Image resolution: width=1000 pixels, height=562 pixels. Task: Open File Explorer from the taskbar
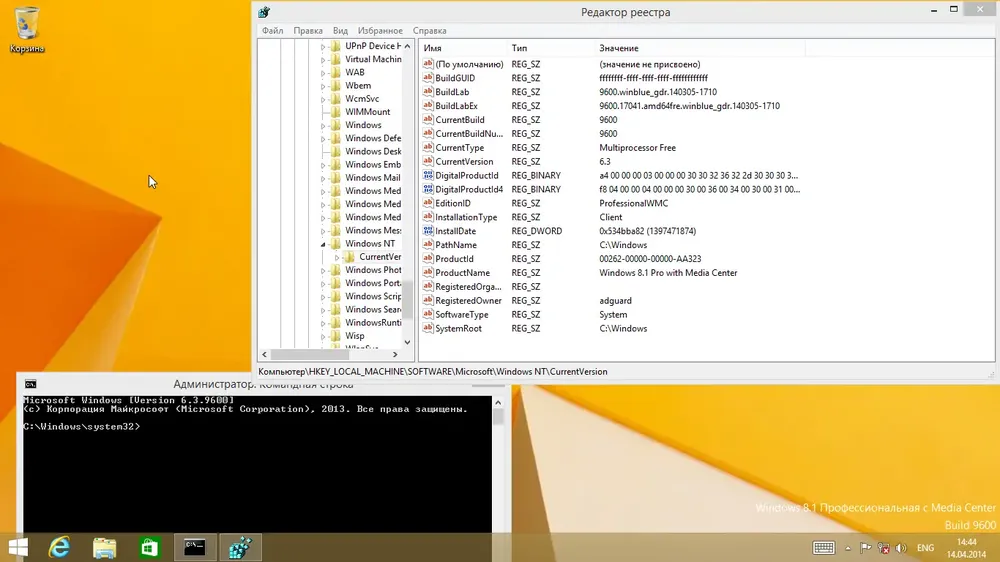(x=105, y=547)
